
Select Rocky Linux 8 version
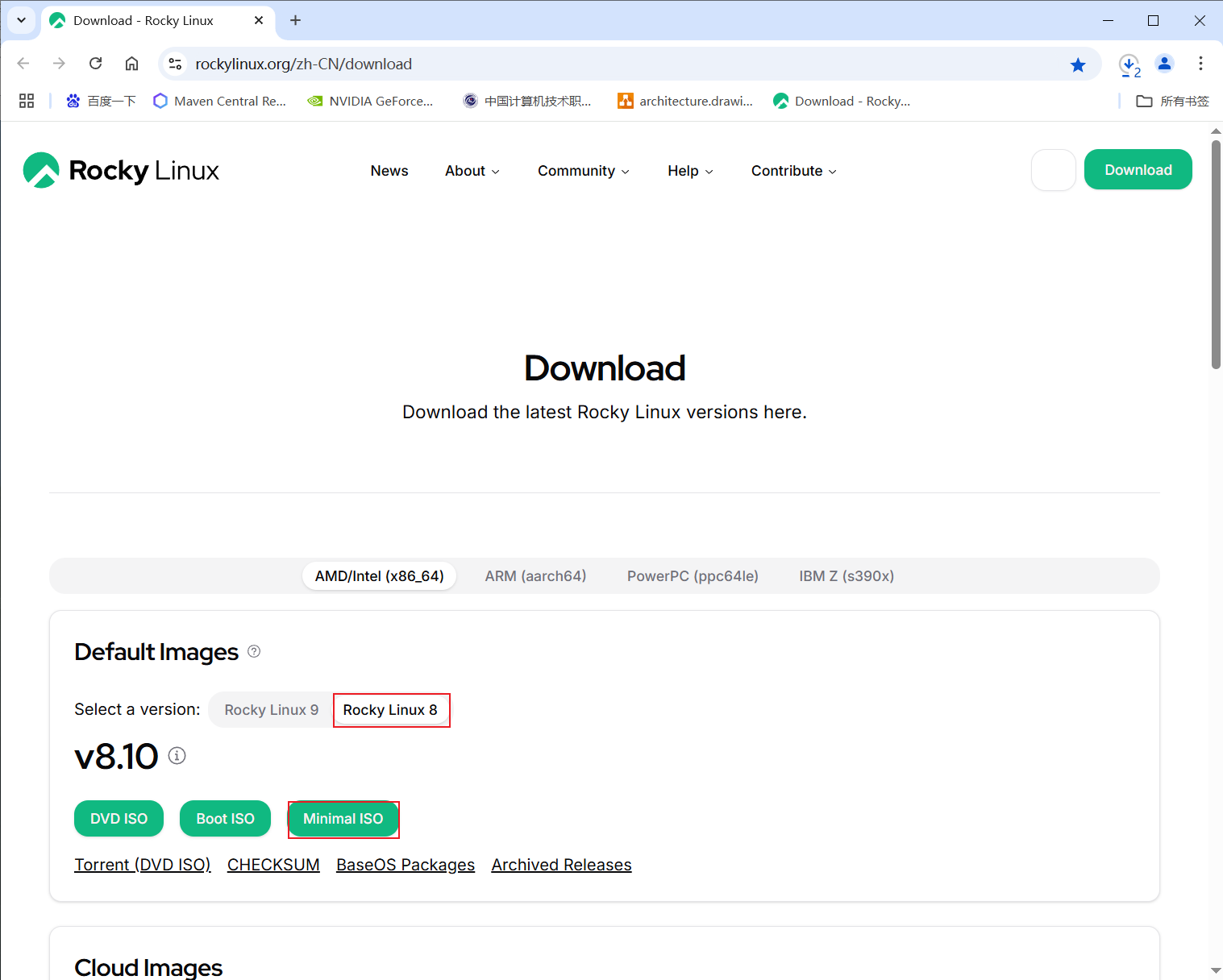[390, 710]
